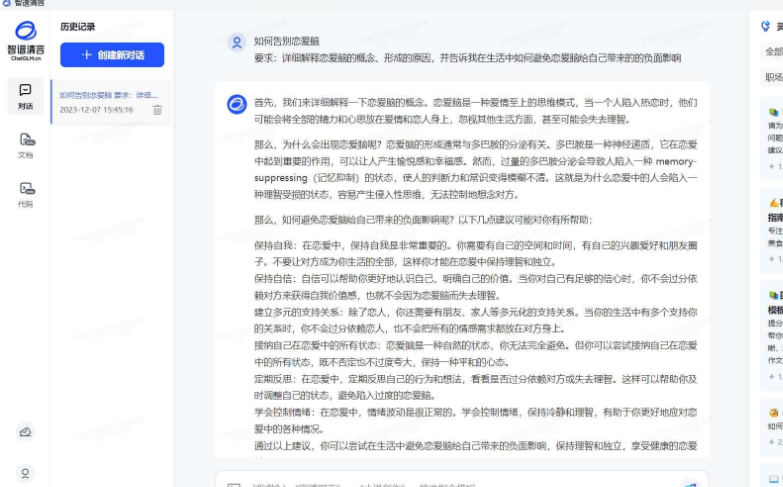The width and height of the screenshot is (783, 487).
Task: Switch to the 代码 code tab
Action: pyautogui.click(x=25, y=194)
